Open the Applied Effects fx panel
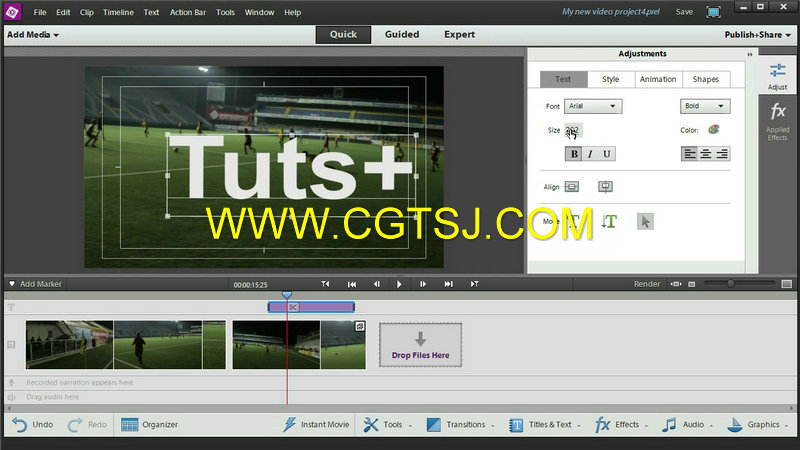This screenshot has height=450, width=800. (777, 121)
